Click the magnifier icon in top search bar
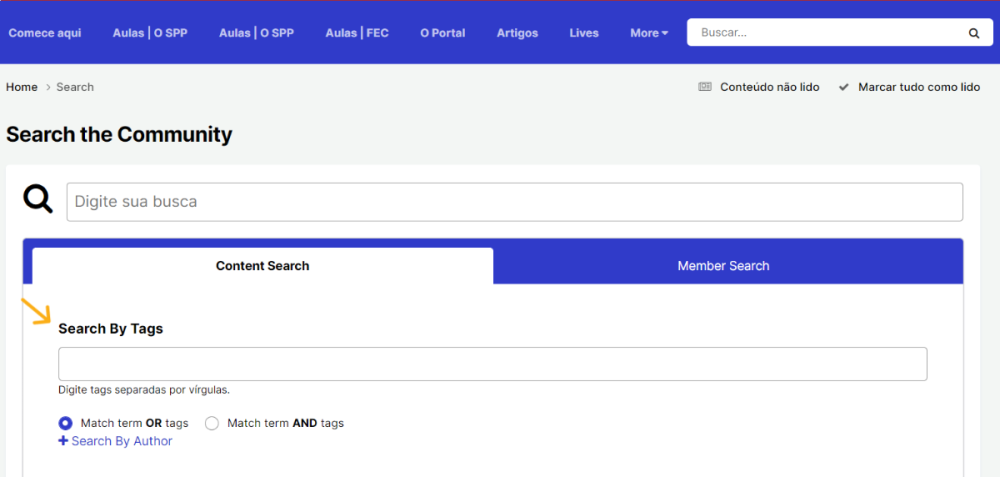 pyautogui.click(x=973, y=33)
